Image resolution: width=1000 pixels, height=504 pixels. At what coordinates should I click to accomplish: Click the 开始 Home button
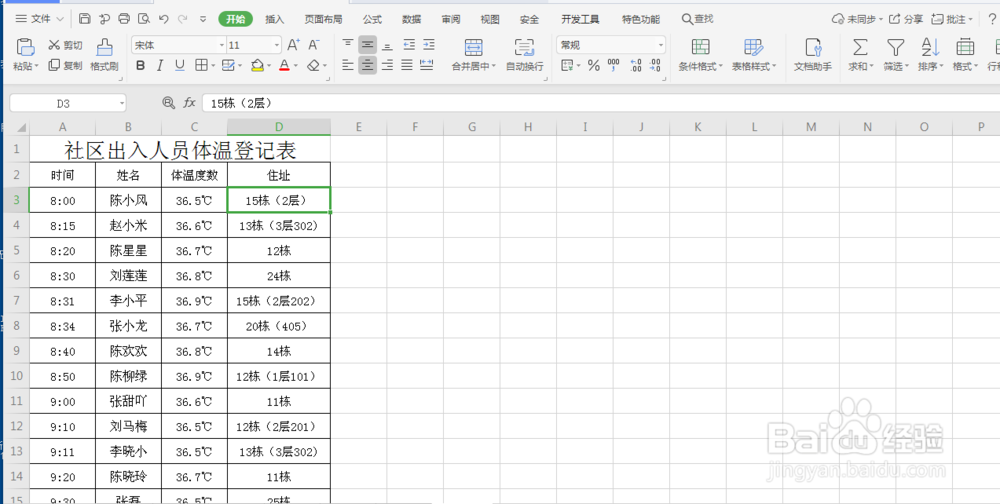point(235,19)
